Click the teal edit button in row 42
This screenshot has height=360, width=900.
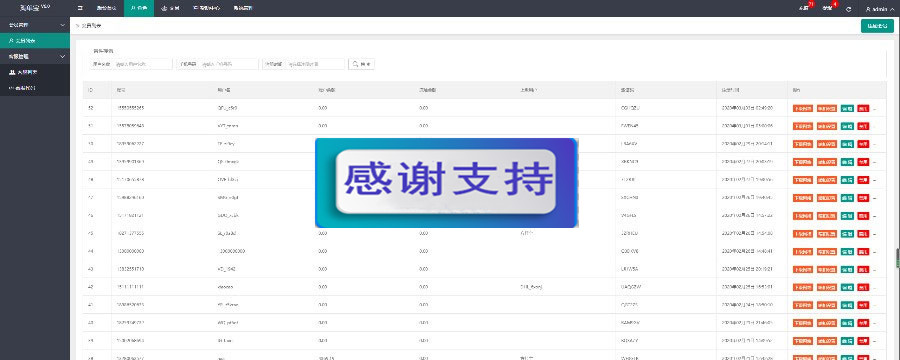[847, 287]
